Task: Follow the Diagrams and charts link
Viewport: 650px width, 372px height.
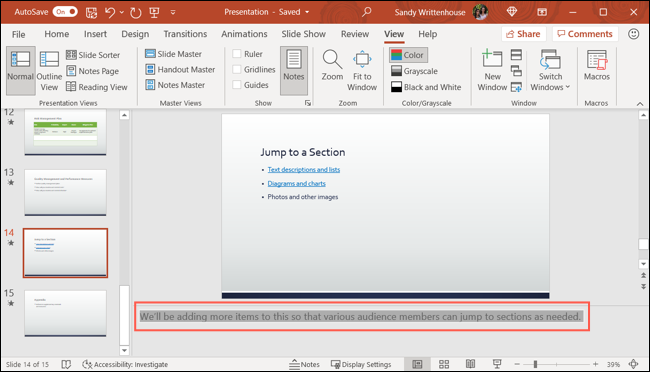Action: tap(296, 183)
